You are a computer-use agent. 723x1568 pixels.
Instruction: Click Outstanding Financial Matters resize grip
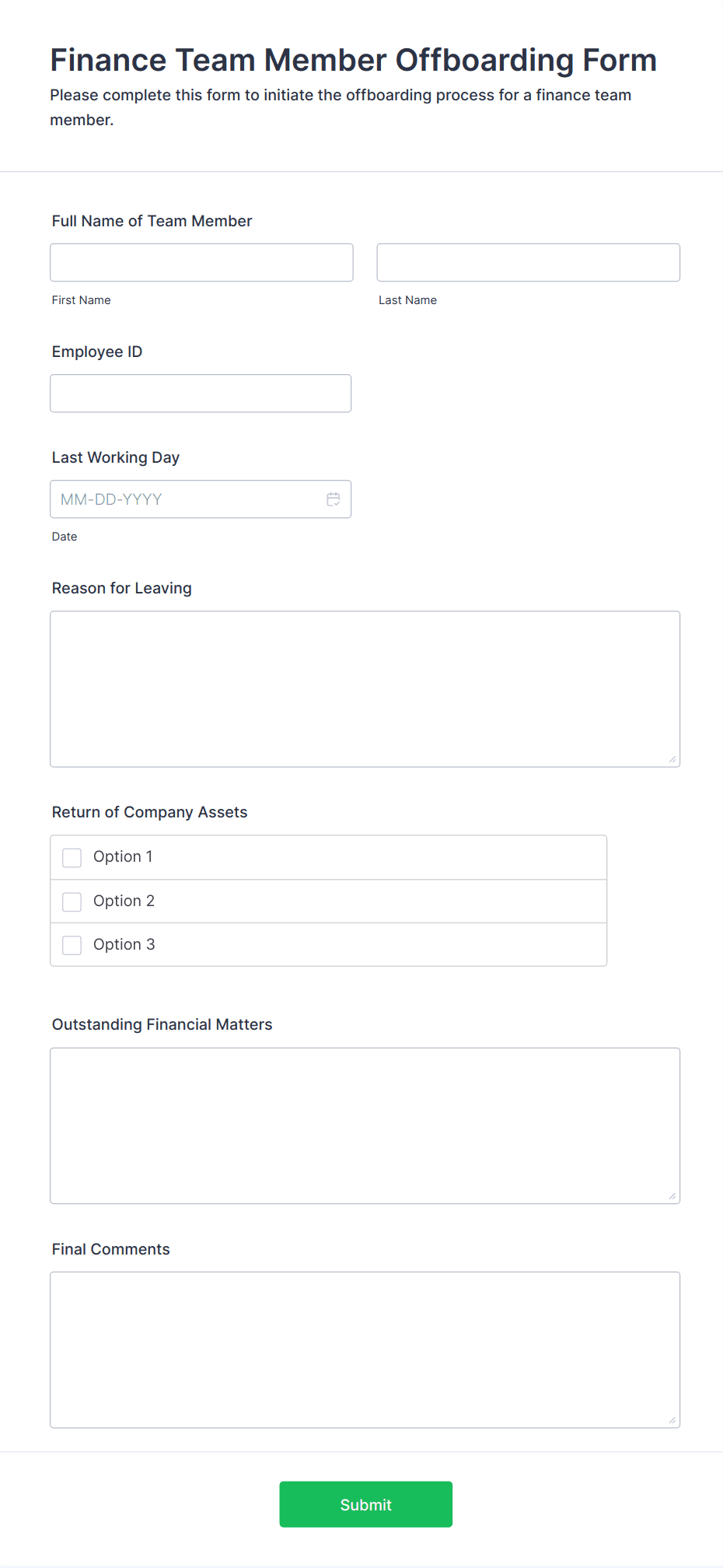(672, 1196)
